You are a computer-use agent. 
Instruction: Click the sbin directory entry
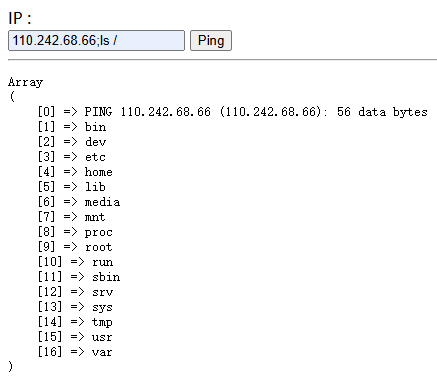106,277
